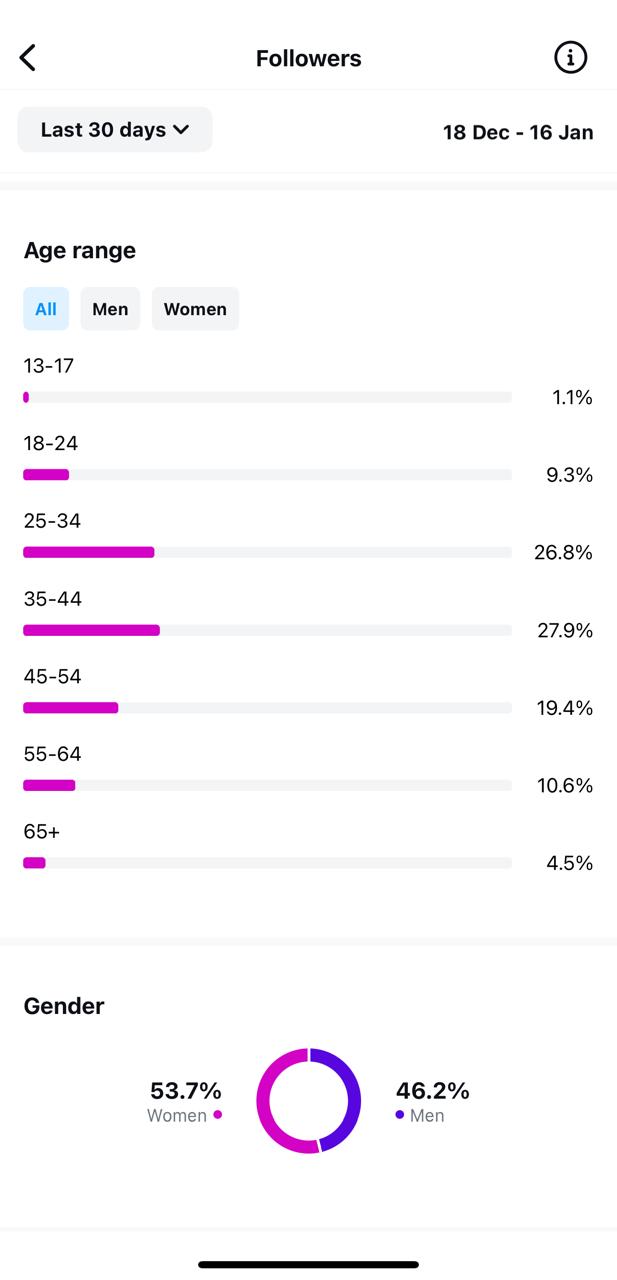Tap the 25-34 age bar
Viewport: 617px width, 1280px height.
click(268, 552)
